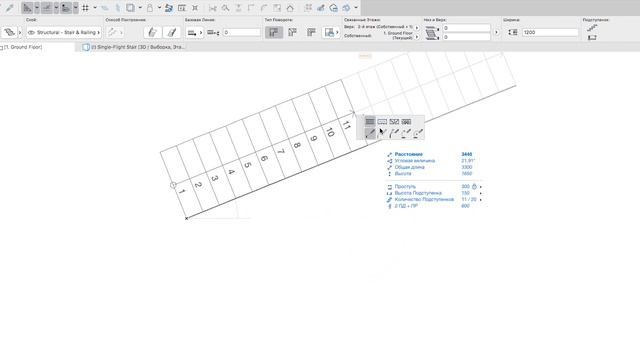Click the baseline offset icon

coord(213,32)
